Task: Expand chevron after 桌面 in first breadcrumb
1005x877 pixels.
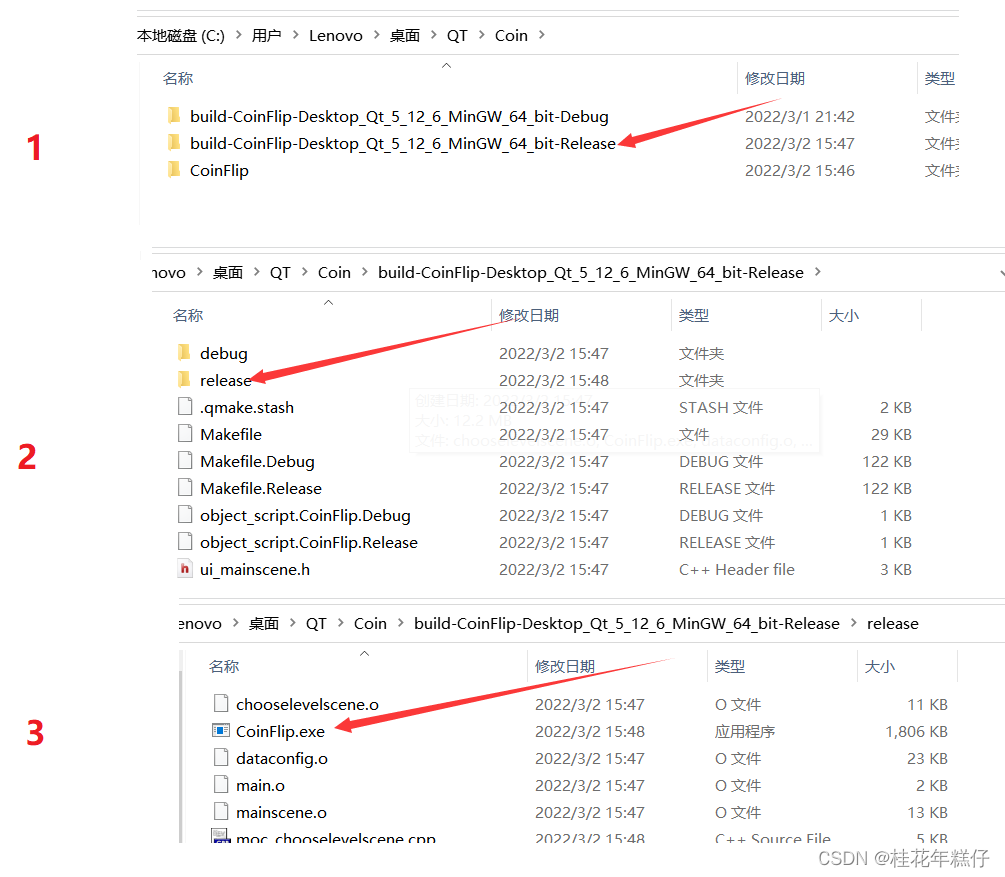Action: tap(434, 35)
